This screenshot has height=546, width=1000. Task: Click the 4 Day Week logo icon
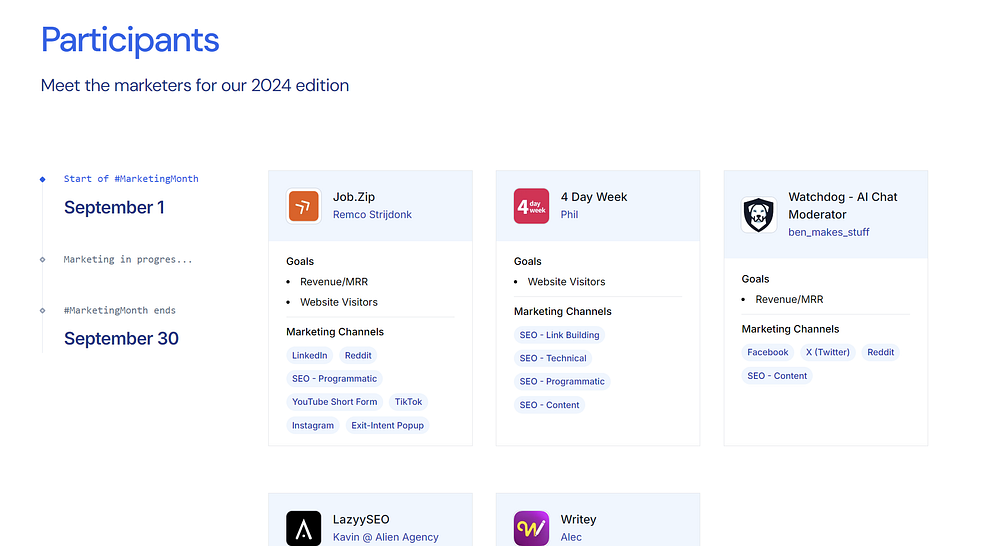(x=531, y=206)
